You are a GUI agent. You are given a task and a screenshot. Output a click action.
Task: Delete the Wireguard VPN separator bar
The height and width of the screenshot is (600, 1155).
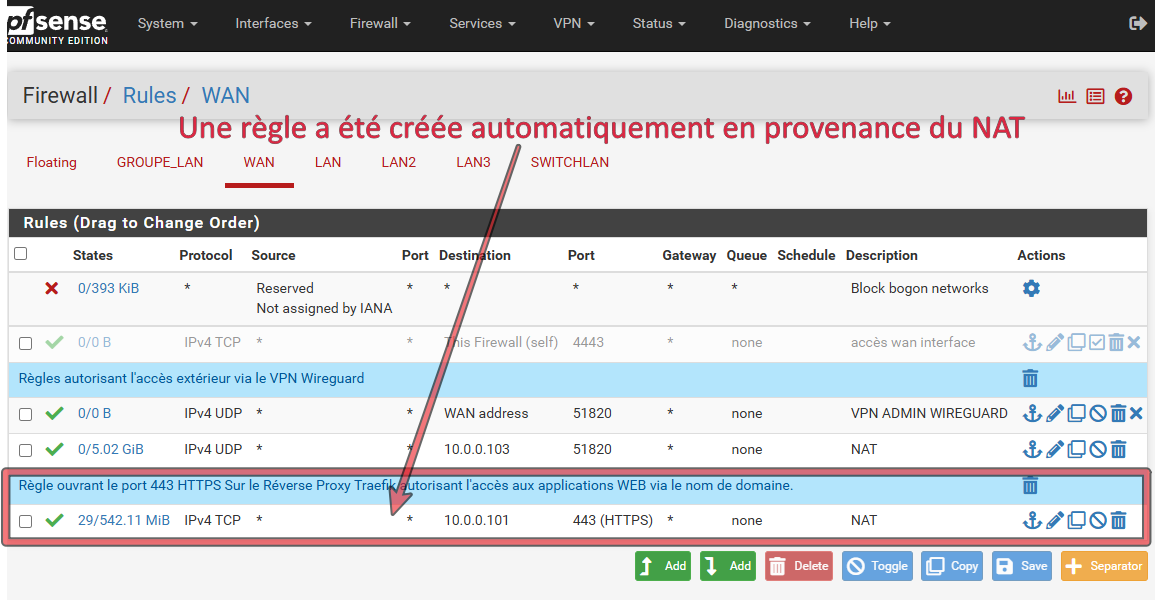[1030, 378]
